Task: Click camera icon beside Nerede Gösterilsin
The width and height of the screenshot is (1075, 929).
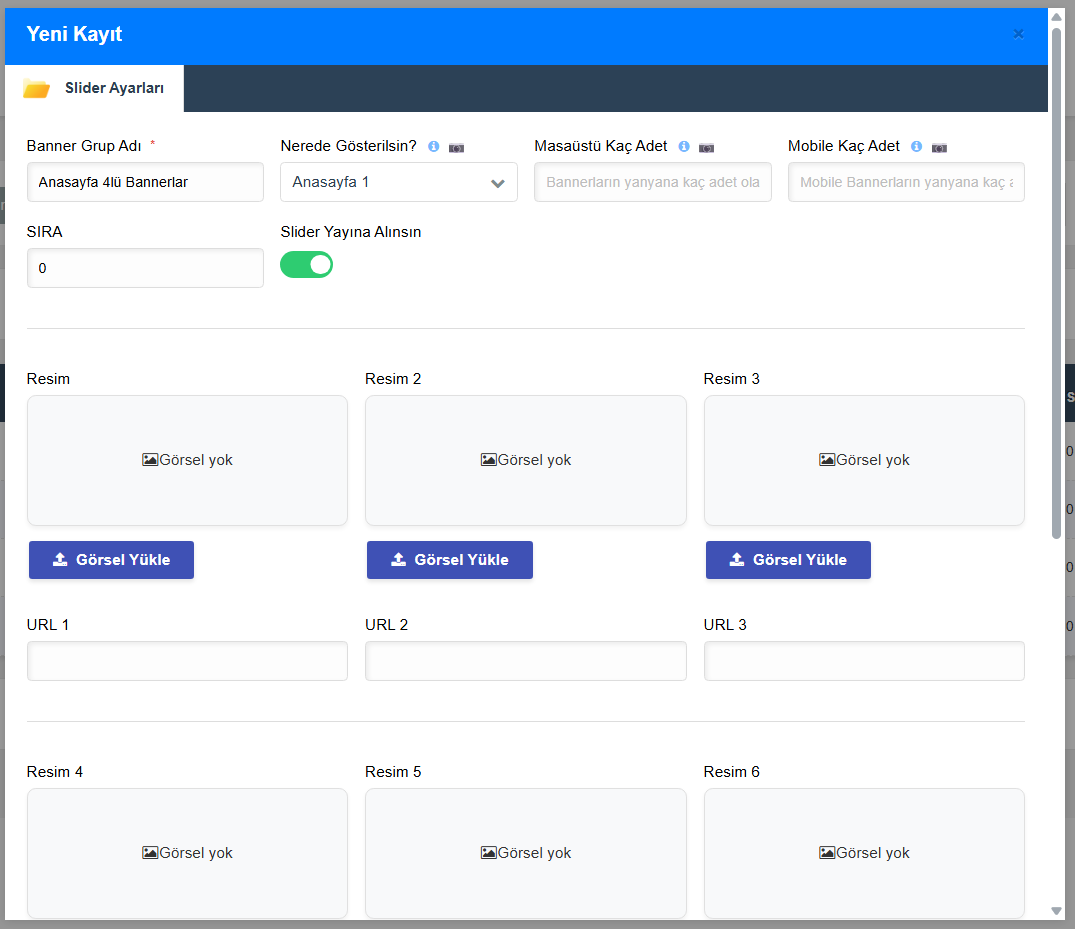Action: coord(456,147)
